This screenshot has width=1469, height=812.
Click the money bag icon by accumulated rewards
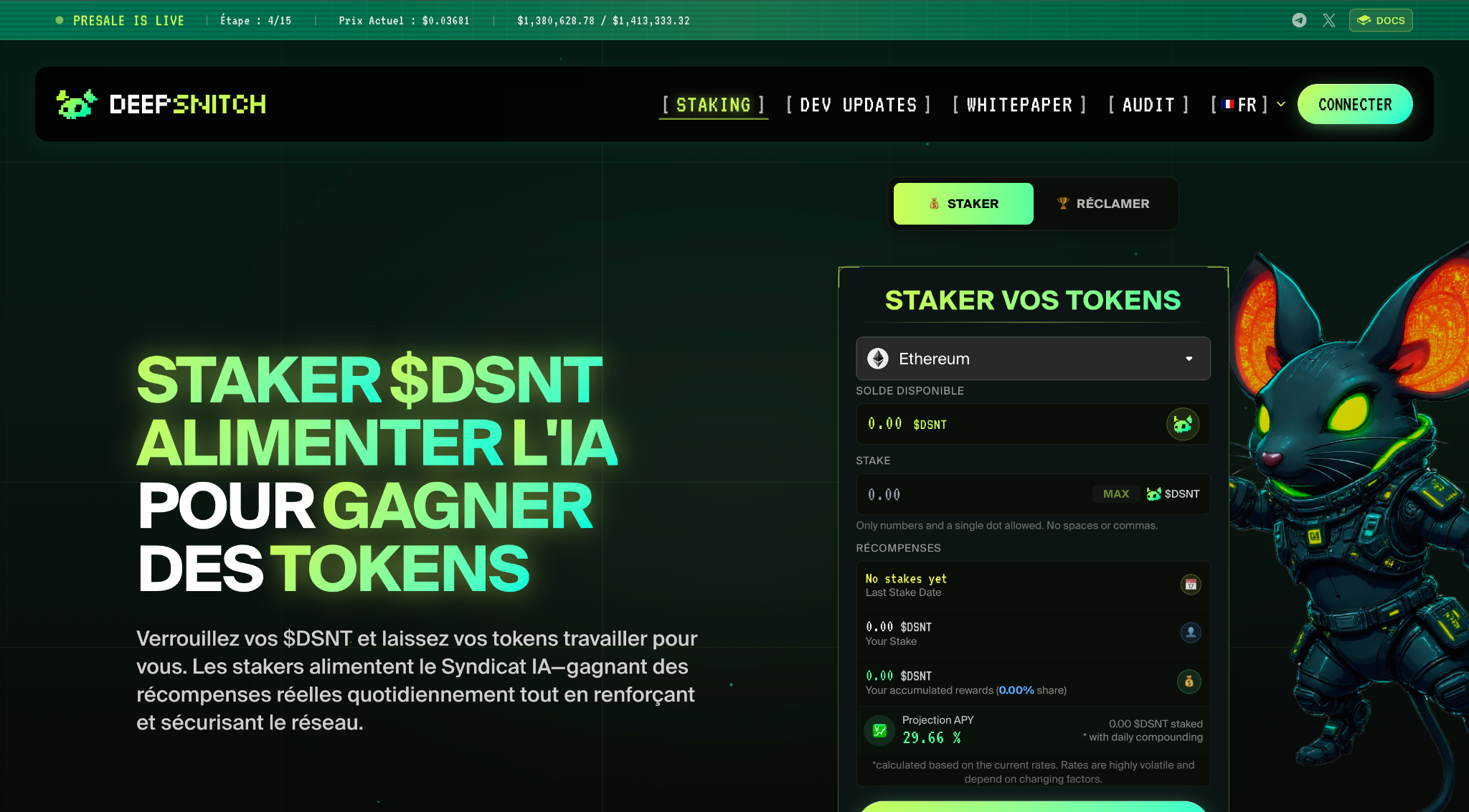click(x=1189, y=681)
